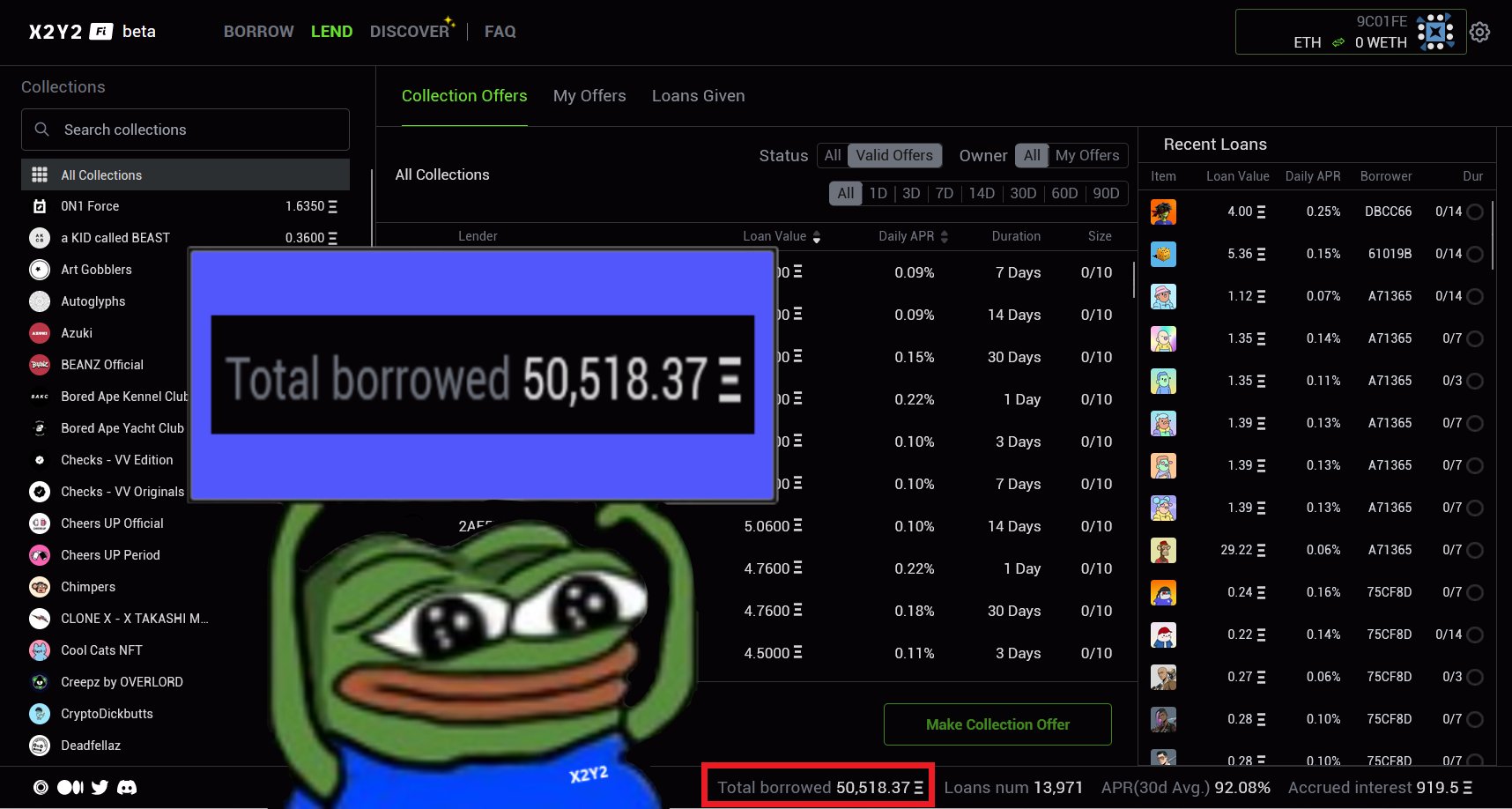1512x809 pixels.
Task: Switch to My Offers tab
Action: (x=589, y=96)
